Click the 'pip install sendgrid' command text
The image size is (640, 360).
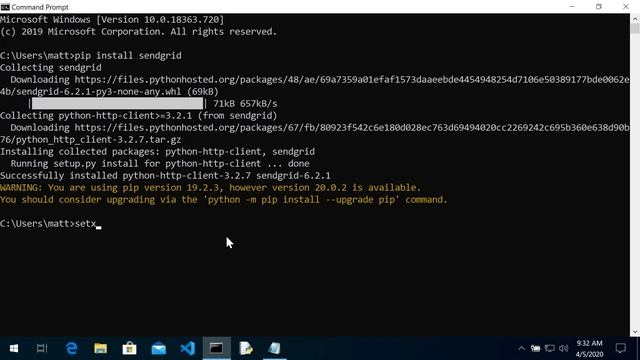(128, 56)
